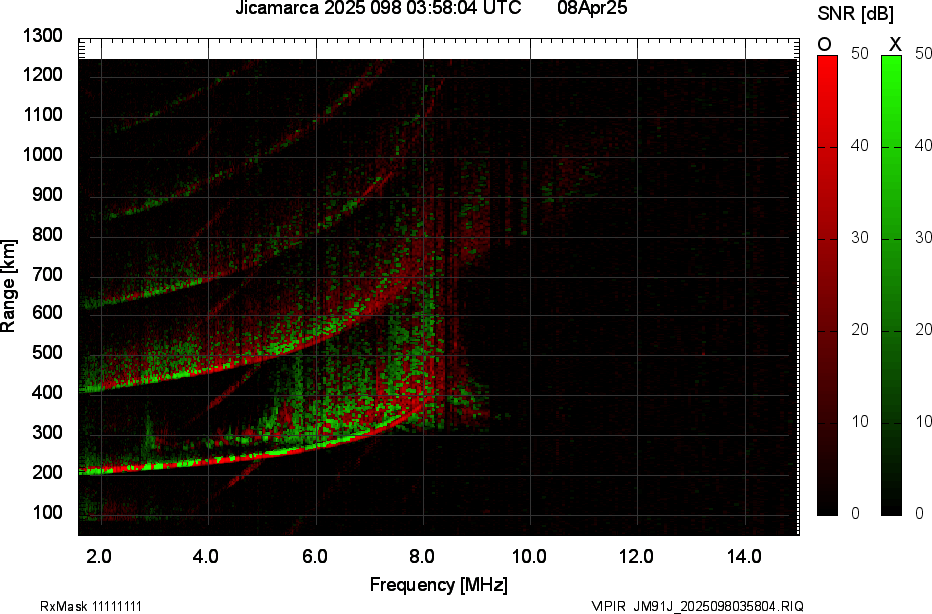
Task: Click the 600 range tick label
Action: click(47, 313)
